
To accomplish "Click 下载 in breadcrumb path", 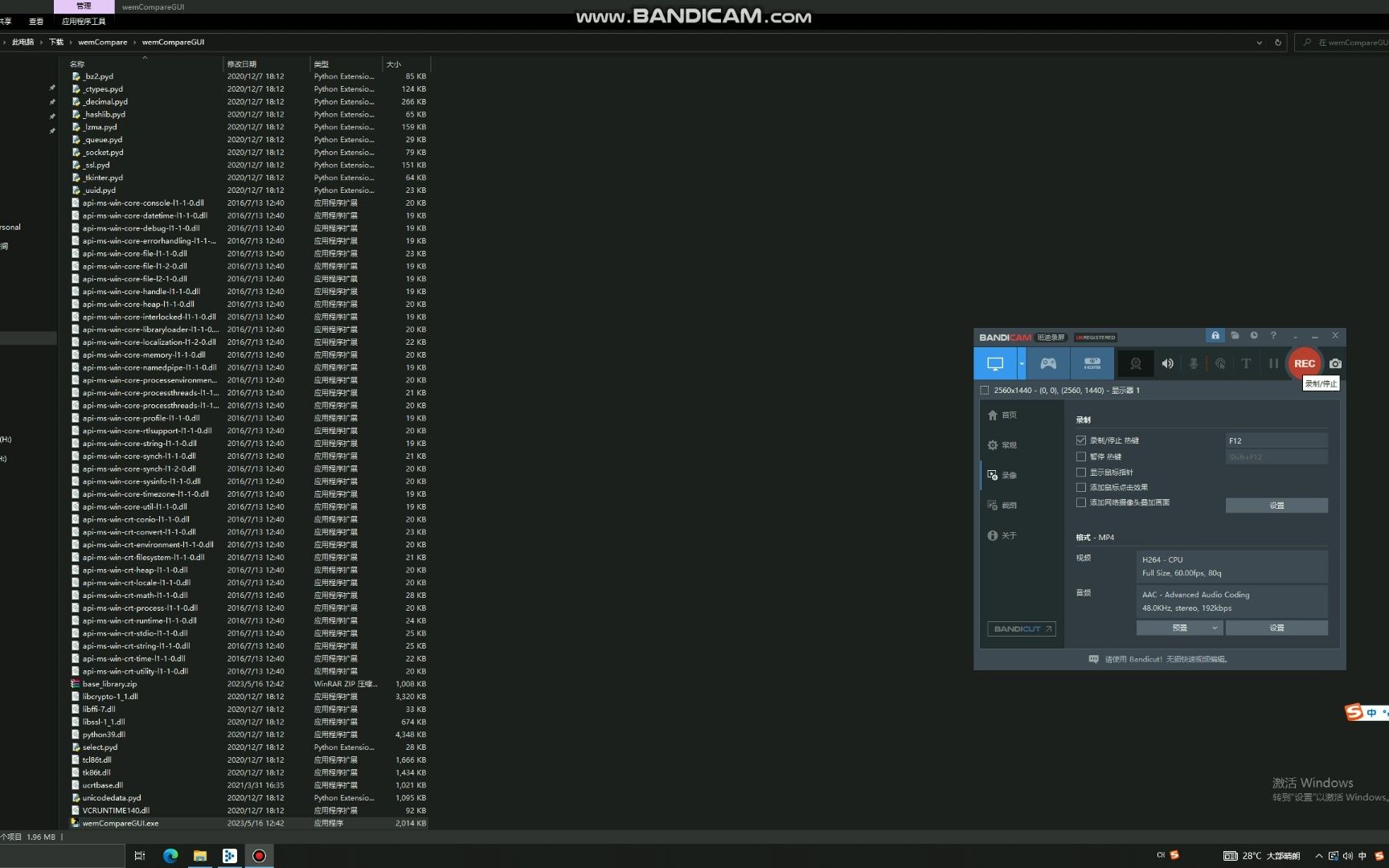I will 56,42.
